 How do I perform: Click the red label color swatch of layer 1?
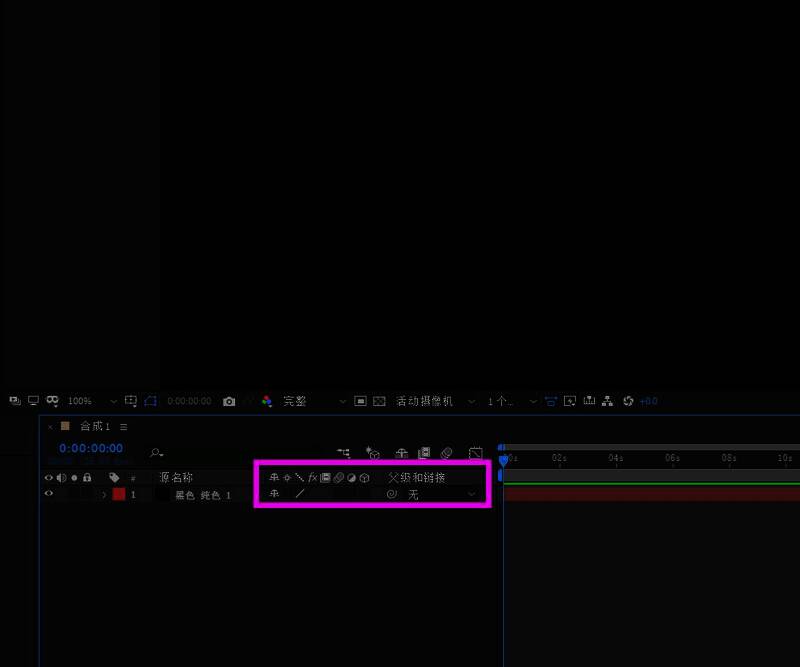click(118, 494)
